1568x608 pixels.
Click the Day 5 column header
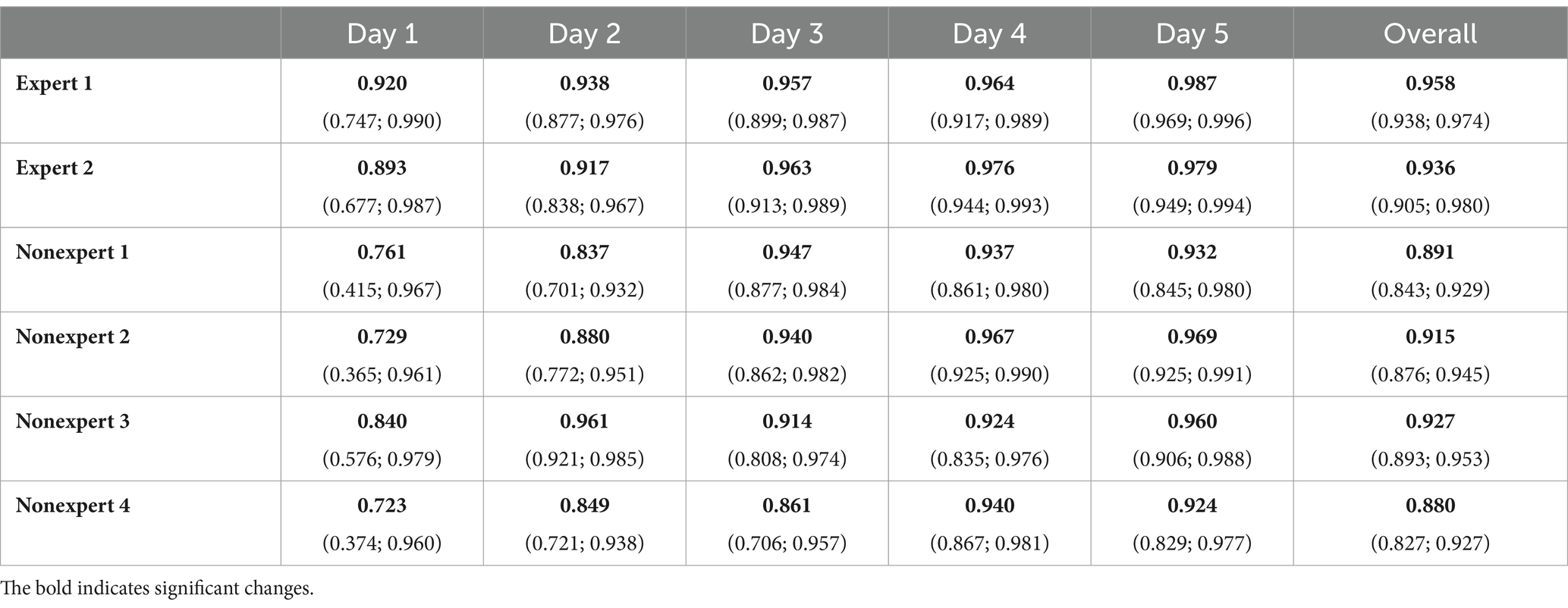[1192, 34]
